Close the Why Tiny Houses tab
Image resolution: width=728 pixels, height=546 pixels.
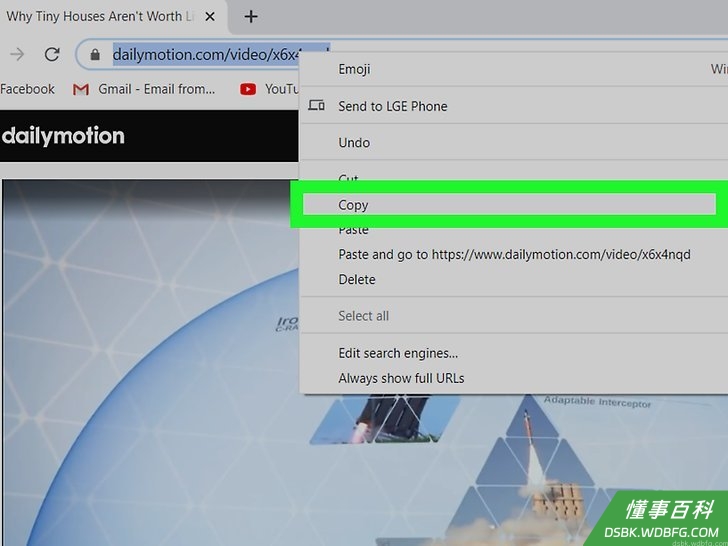[x=210, y=17]
